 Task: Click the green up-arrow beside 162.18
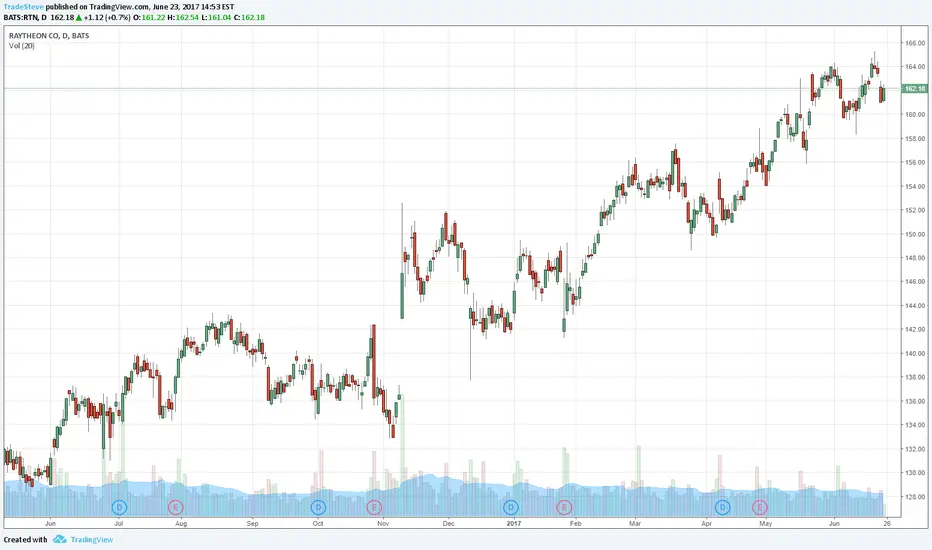(79, 18)
